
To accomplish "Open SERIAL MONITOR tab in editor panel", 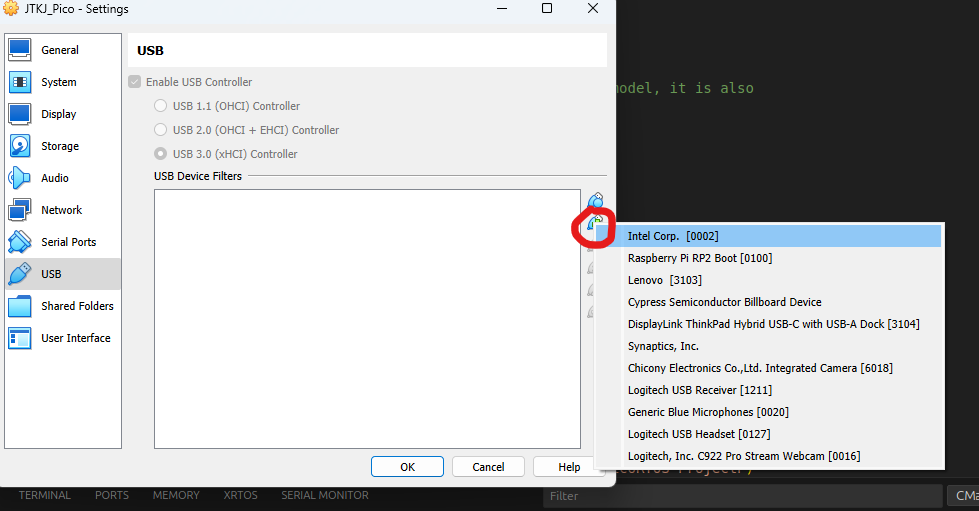I will [x=325, y=495].
